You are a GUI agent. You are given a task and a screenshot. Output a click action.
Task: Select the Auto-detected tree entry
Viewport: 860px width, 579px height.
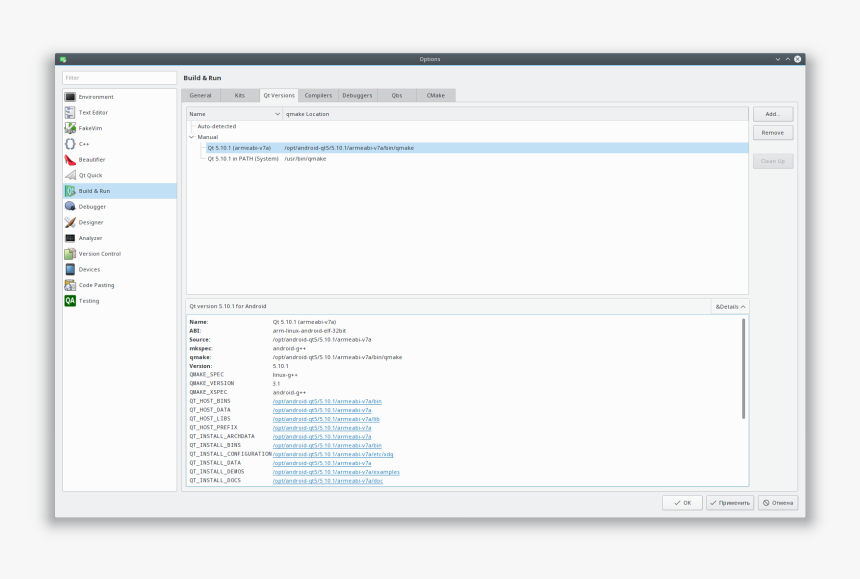[217, 126]
